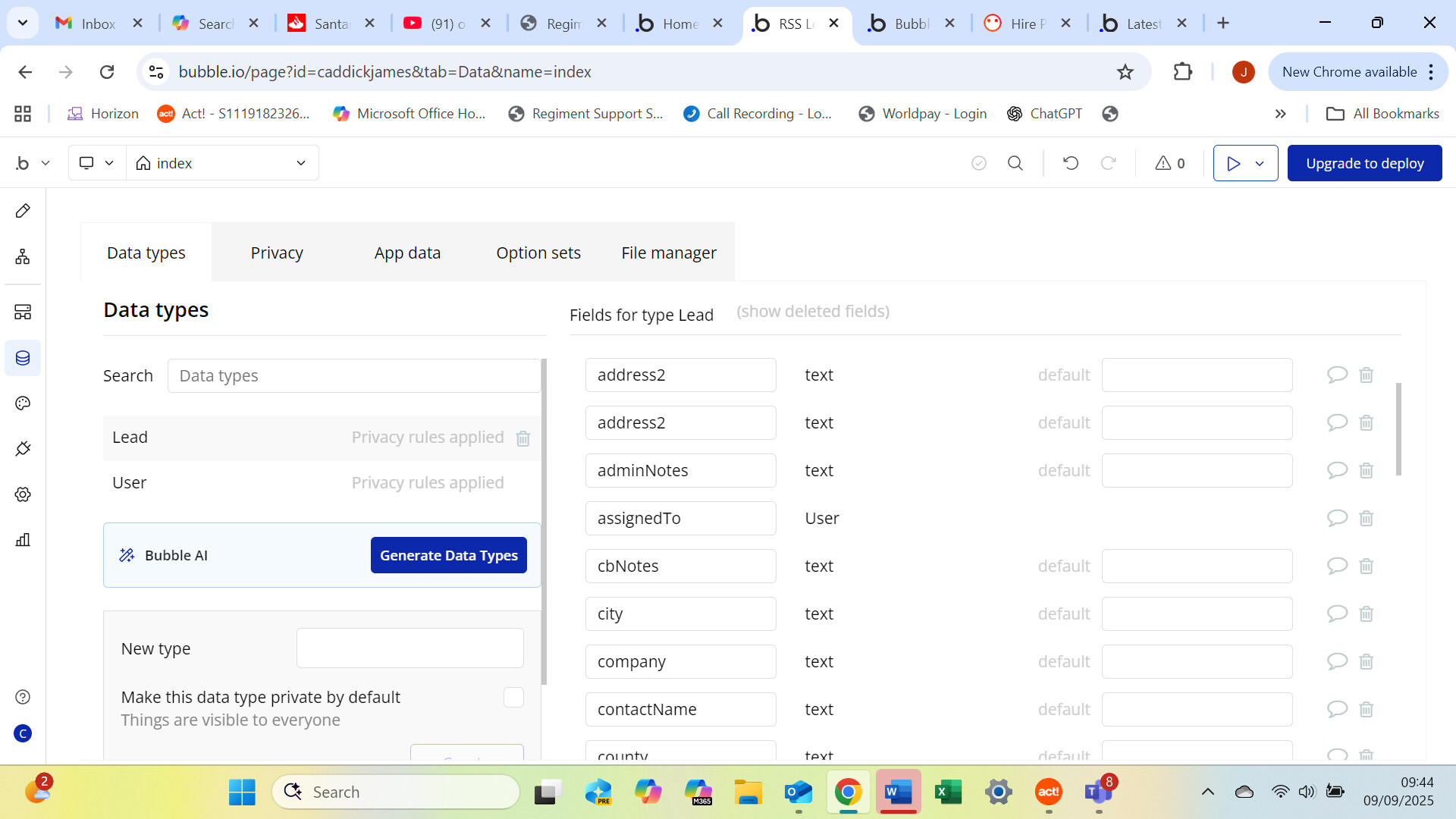
Task: Open the Settings gear in sidebar
Action: [x=23, y=494]
